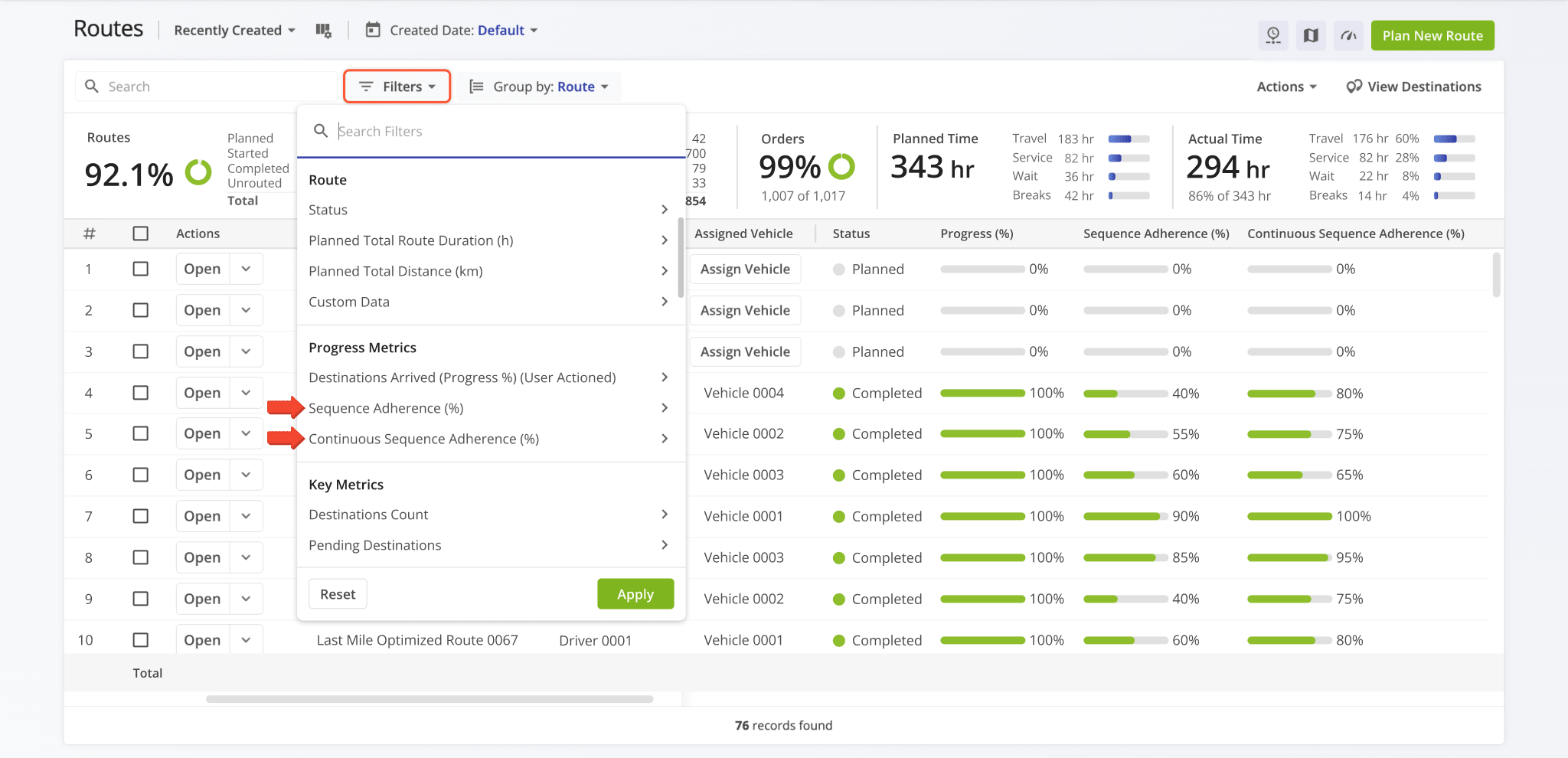Click View Destinations
This screenshot has height=758, width=1568.
coord(1413,87)
